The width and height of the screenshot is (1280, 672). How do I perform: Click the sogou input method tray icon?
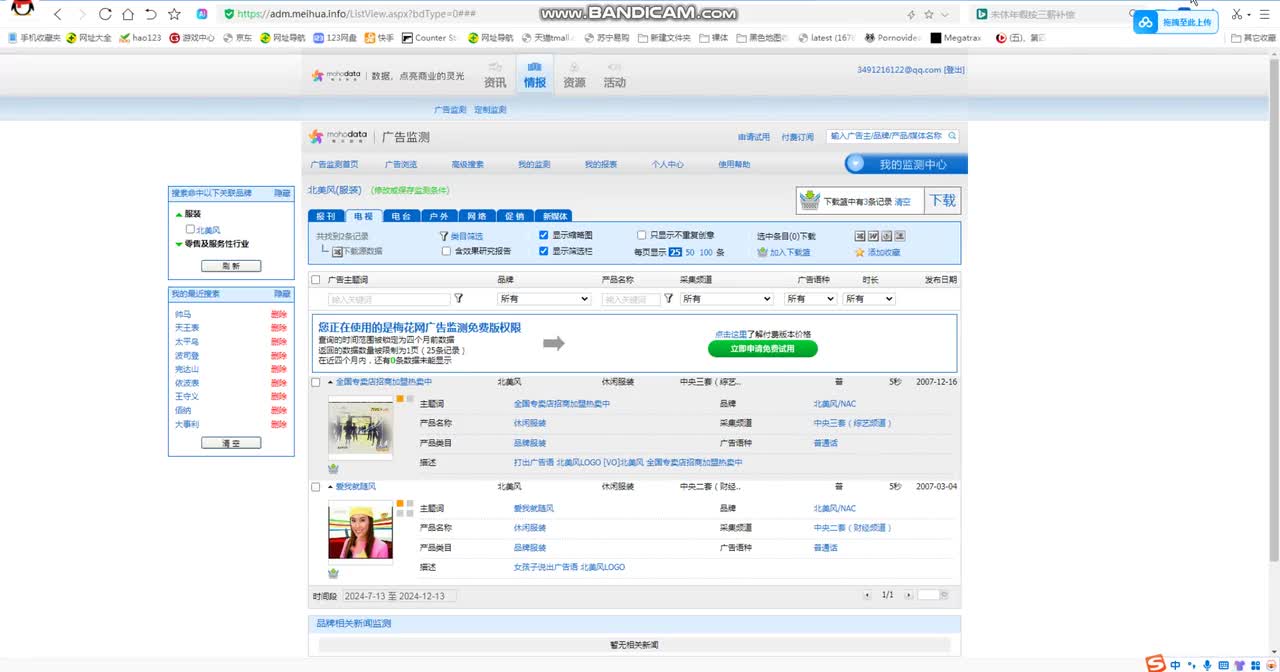click(1155, 663)
